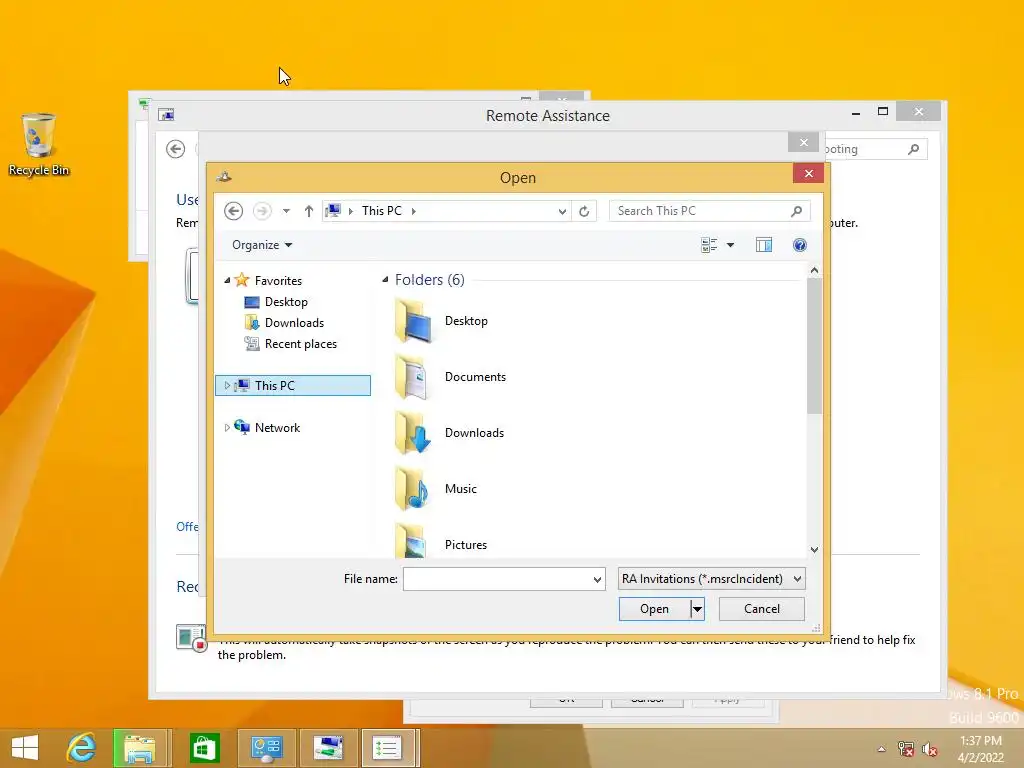This screenshot has height=768, width=1024.
Task: Open the address bar history dropdown
Action: pyautogui.click(x=562, y=211)
